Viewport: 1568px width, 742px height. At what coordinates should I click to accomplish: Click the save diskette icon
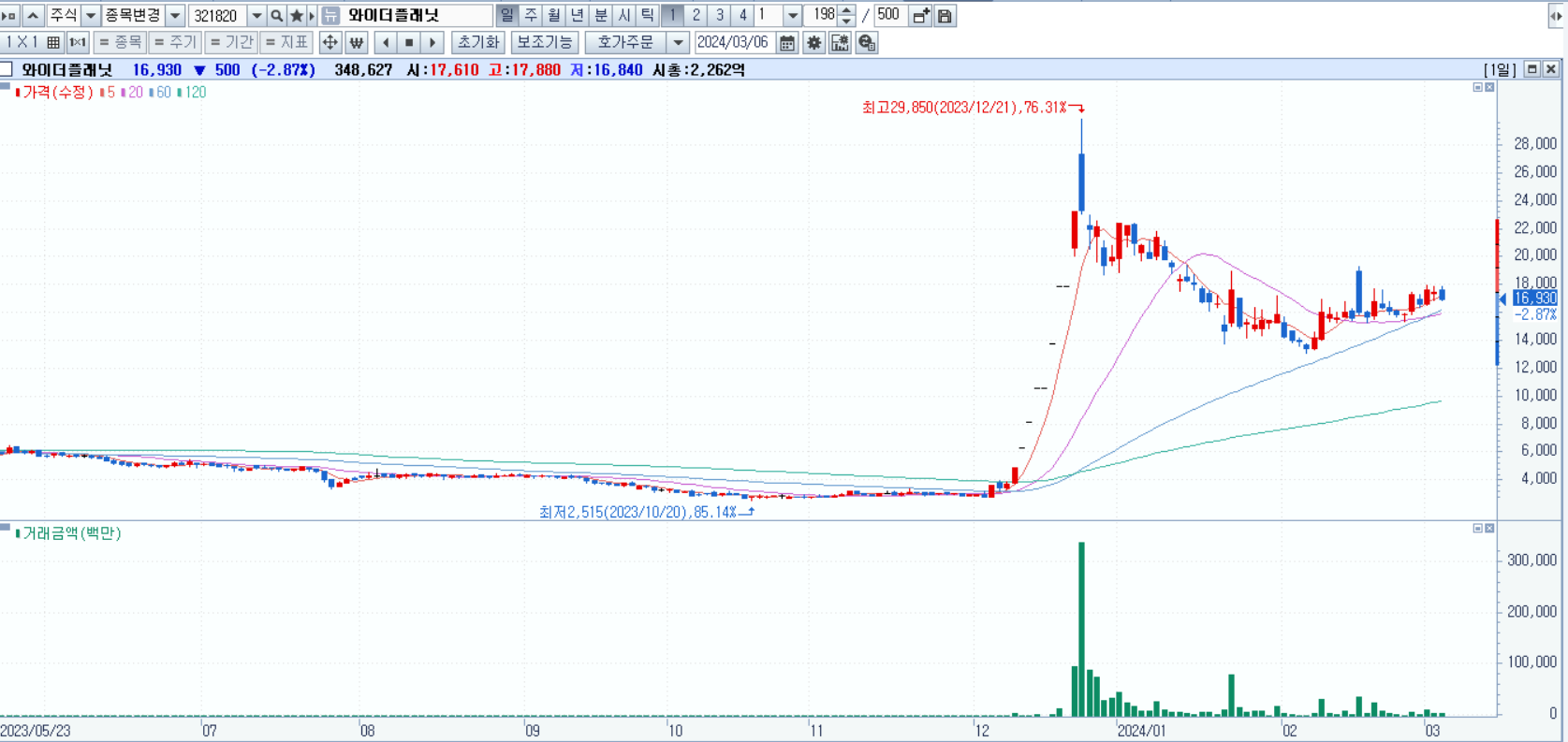point(945,16)
